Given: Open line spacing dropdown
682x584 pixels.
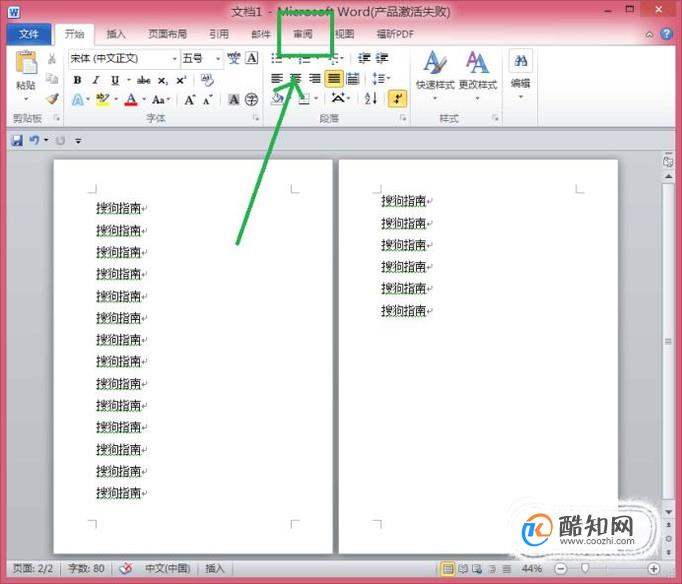Looking at the screenshot, I should pos(381,79).
